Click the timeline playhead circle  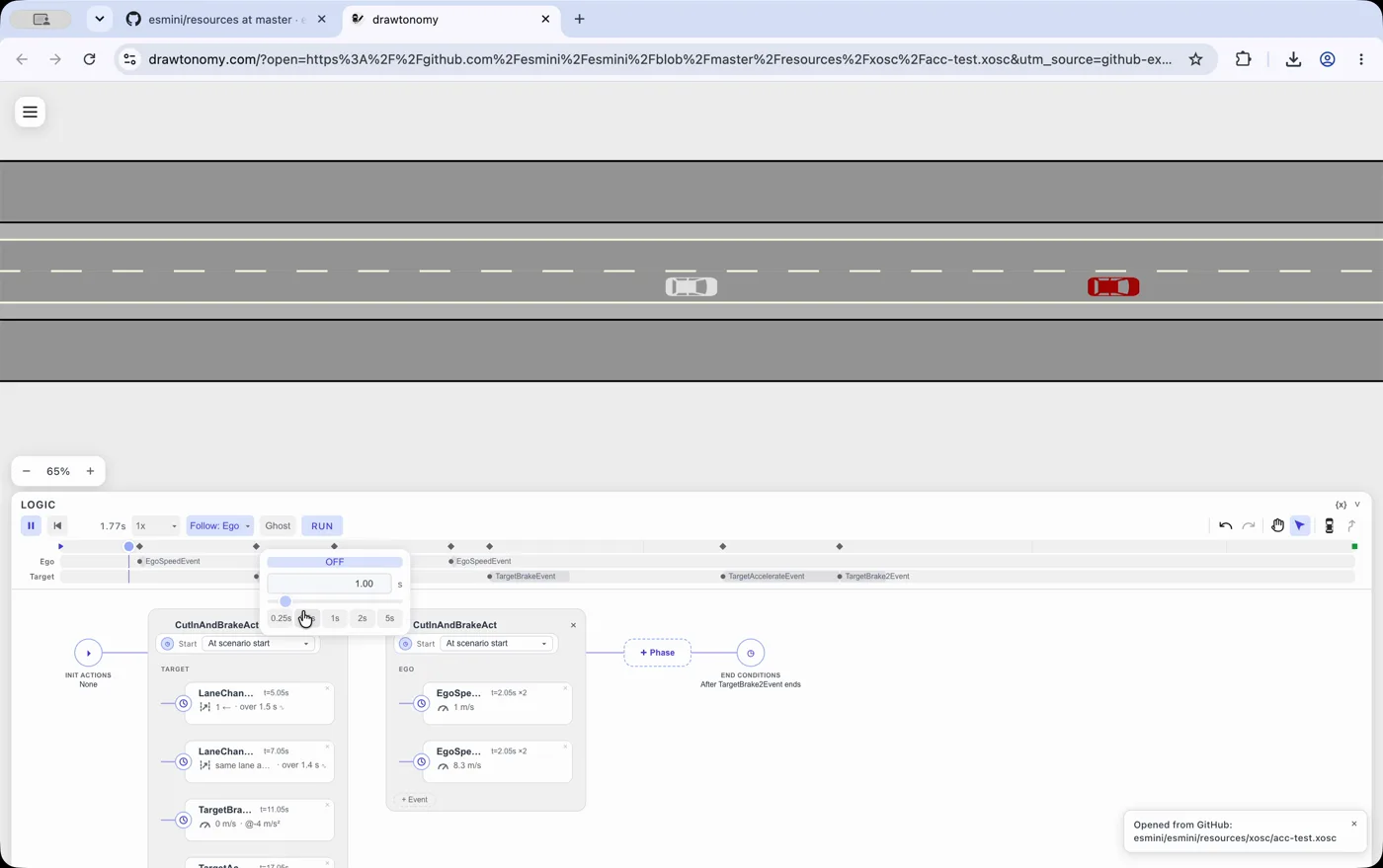point(128,546)
